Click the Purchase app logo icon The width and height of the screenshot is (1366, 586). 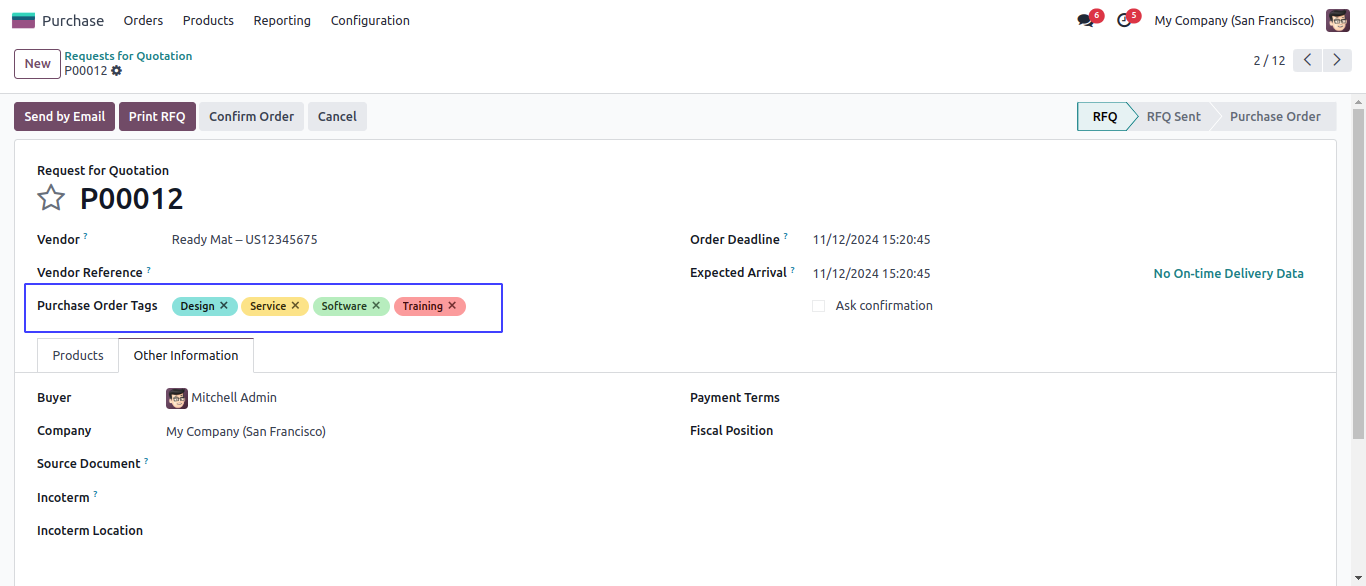pos(23,20)
